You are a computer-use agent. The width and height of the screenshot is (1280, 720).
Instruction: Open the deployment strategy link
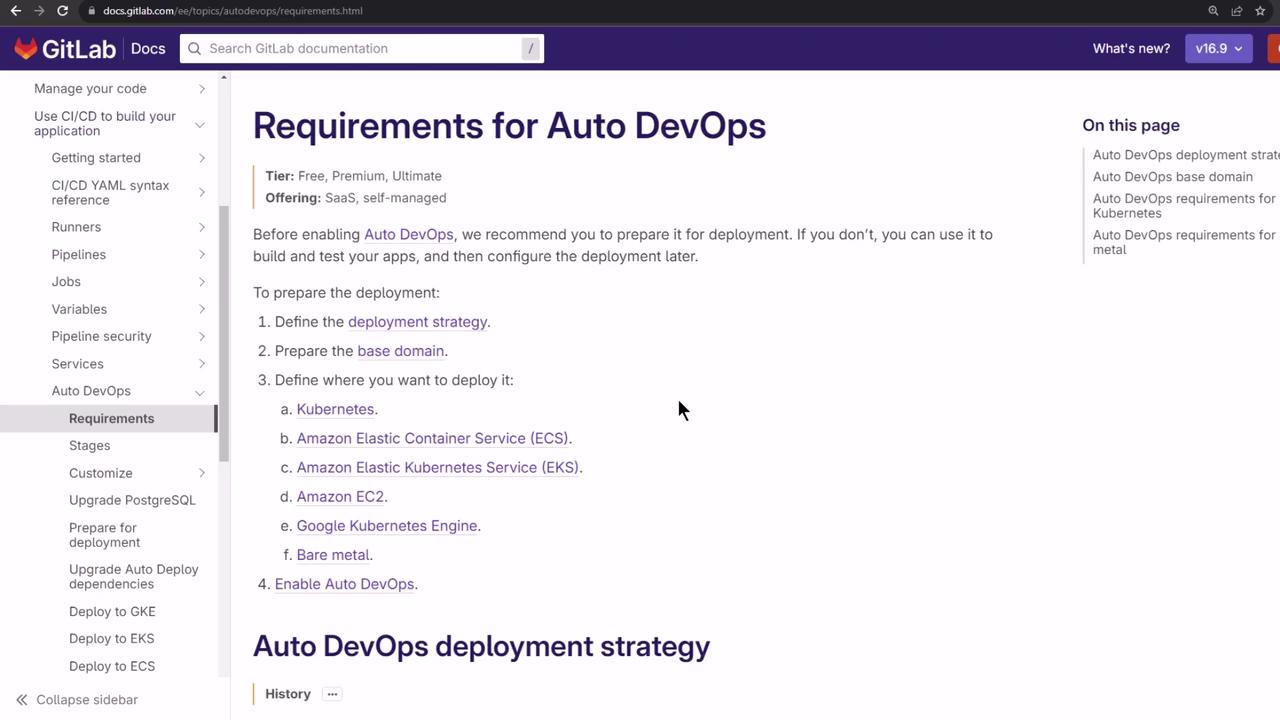tap(417, 322)
